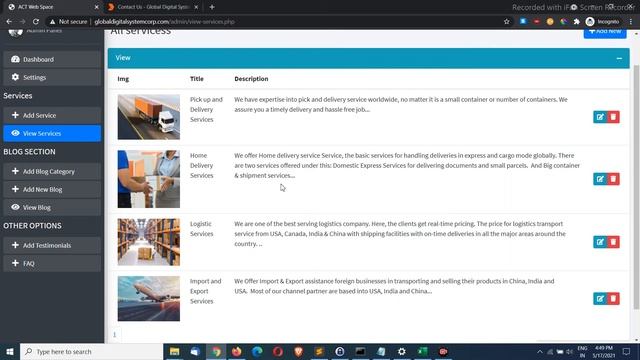This screenshot has height=360, width=640.
Task: Click the Incognito profile indicator
Action: pyautogui.click(x=602, y=22)
